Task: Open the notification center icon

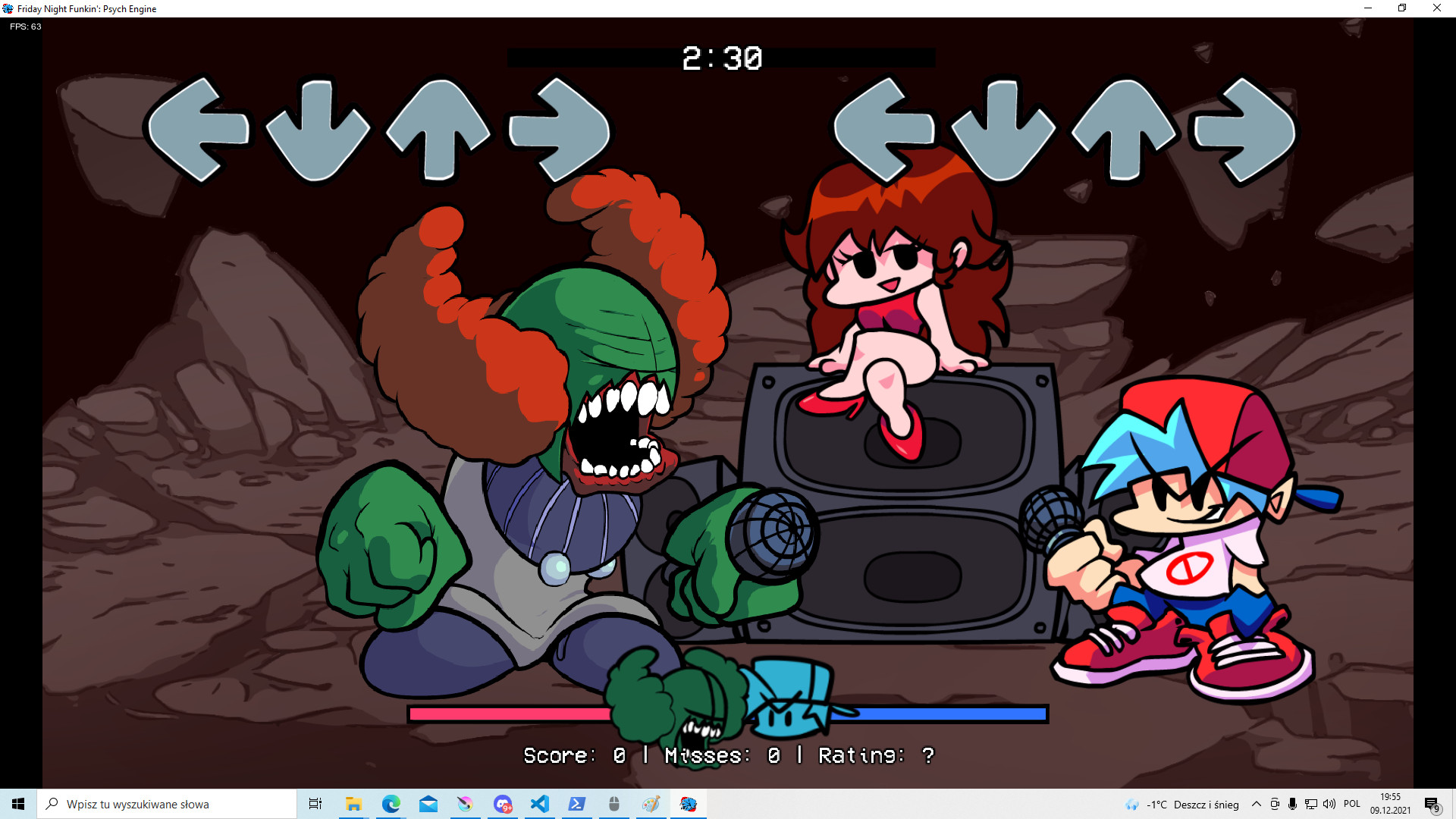Action: 1432,804
